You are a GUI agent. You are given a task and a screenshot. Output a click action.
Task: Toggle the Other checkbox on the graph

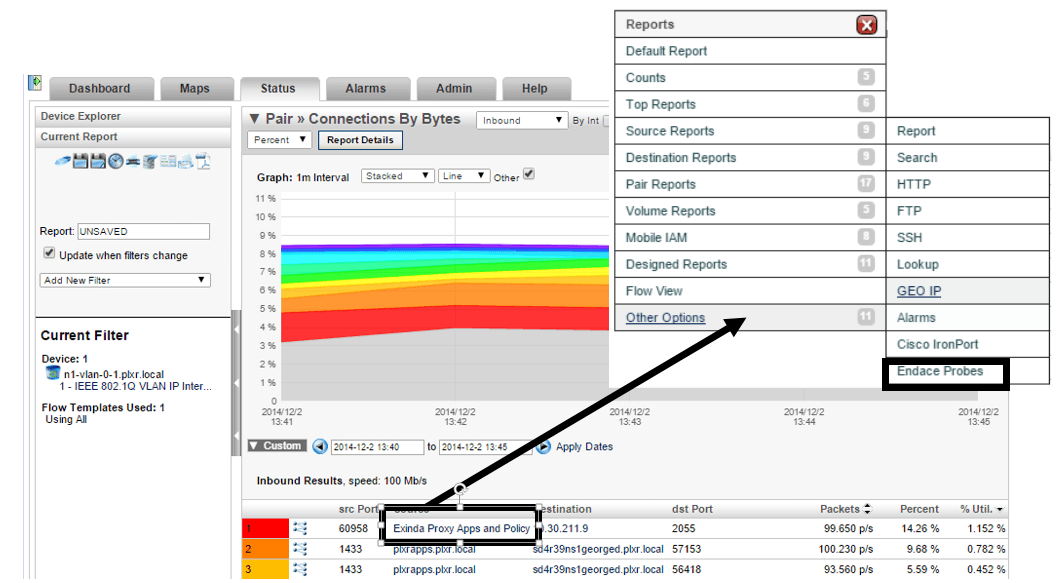pyautogui.click(x=529, y=174)
